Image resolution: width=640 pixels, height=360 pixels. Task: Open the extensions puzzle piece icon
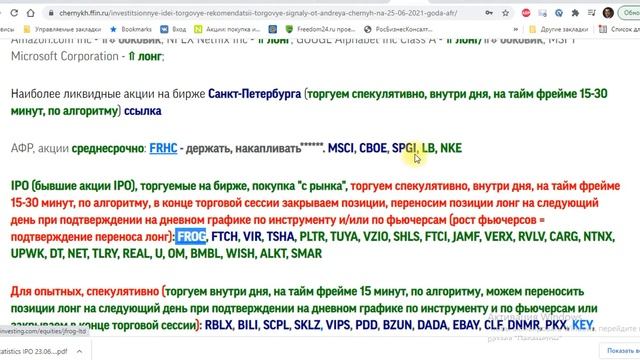[575, 13]
